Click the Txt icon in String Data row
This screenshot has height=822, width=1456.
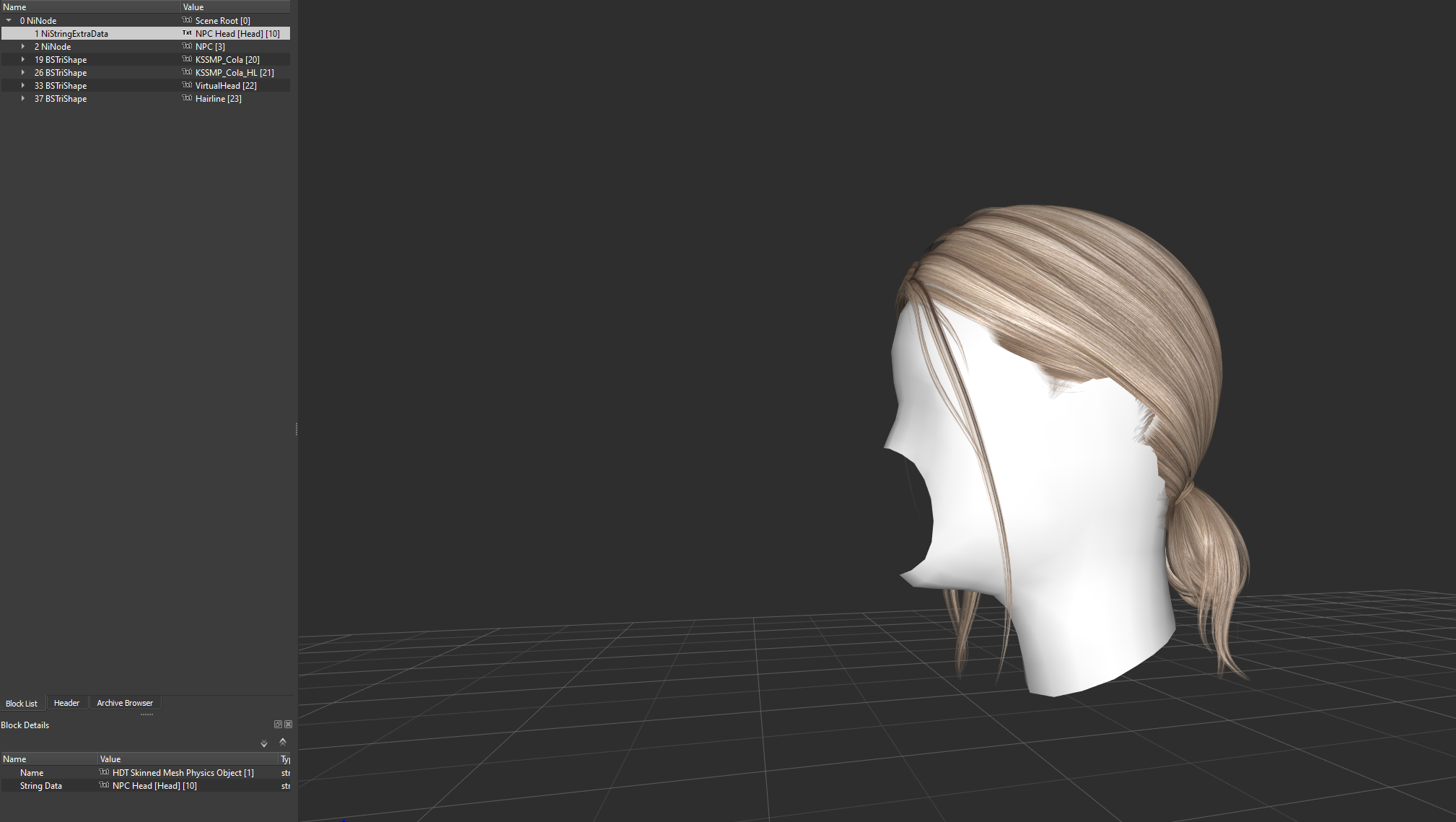coord(104,785)
